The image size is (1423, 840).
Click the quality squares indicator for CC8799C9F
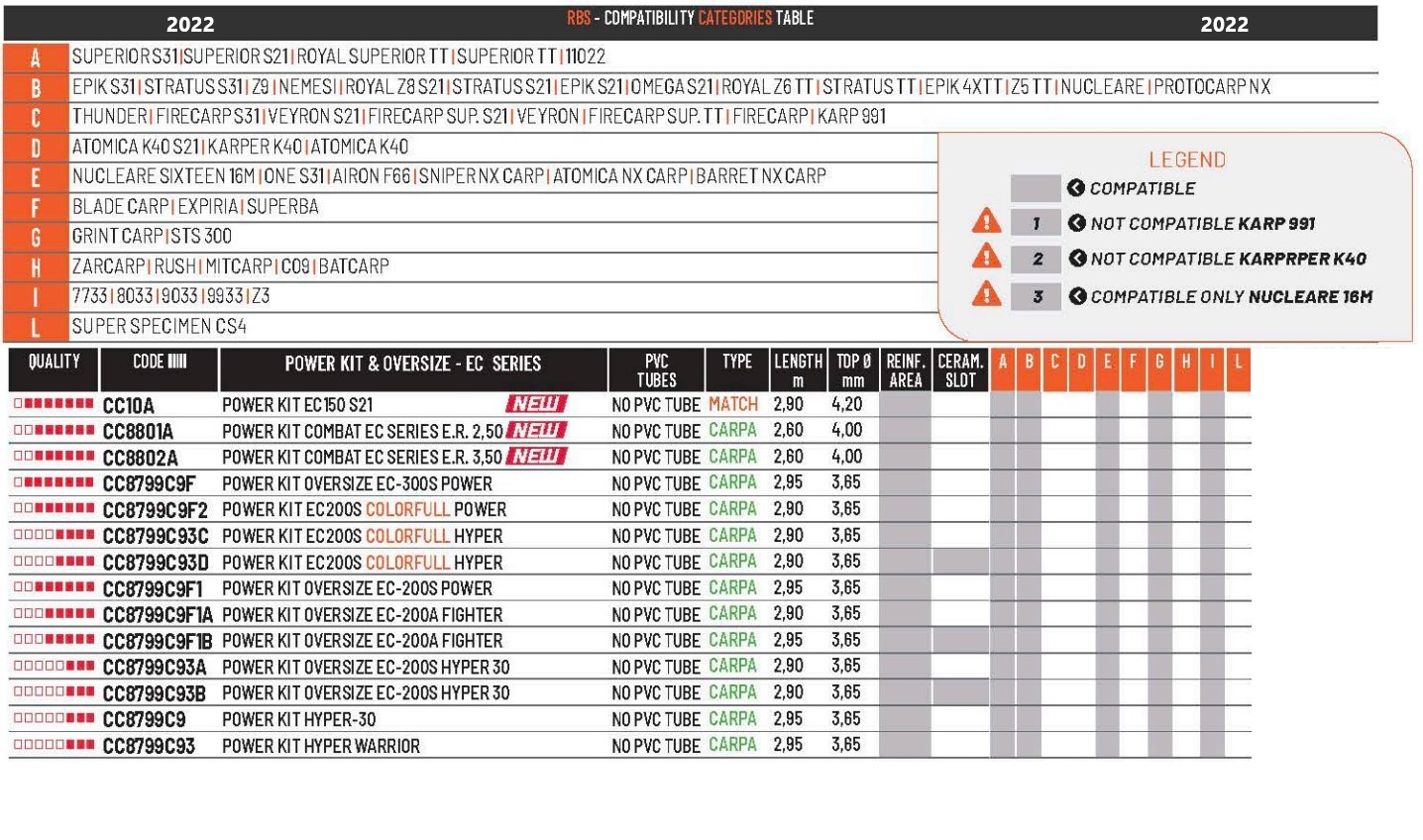click(x=55, y=482)
